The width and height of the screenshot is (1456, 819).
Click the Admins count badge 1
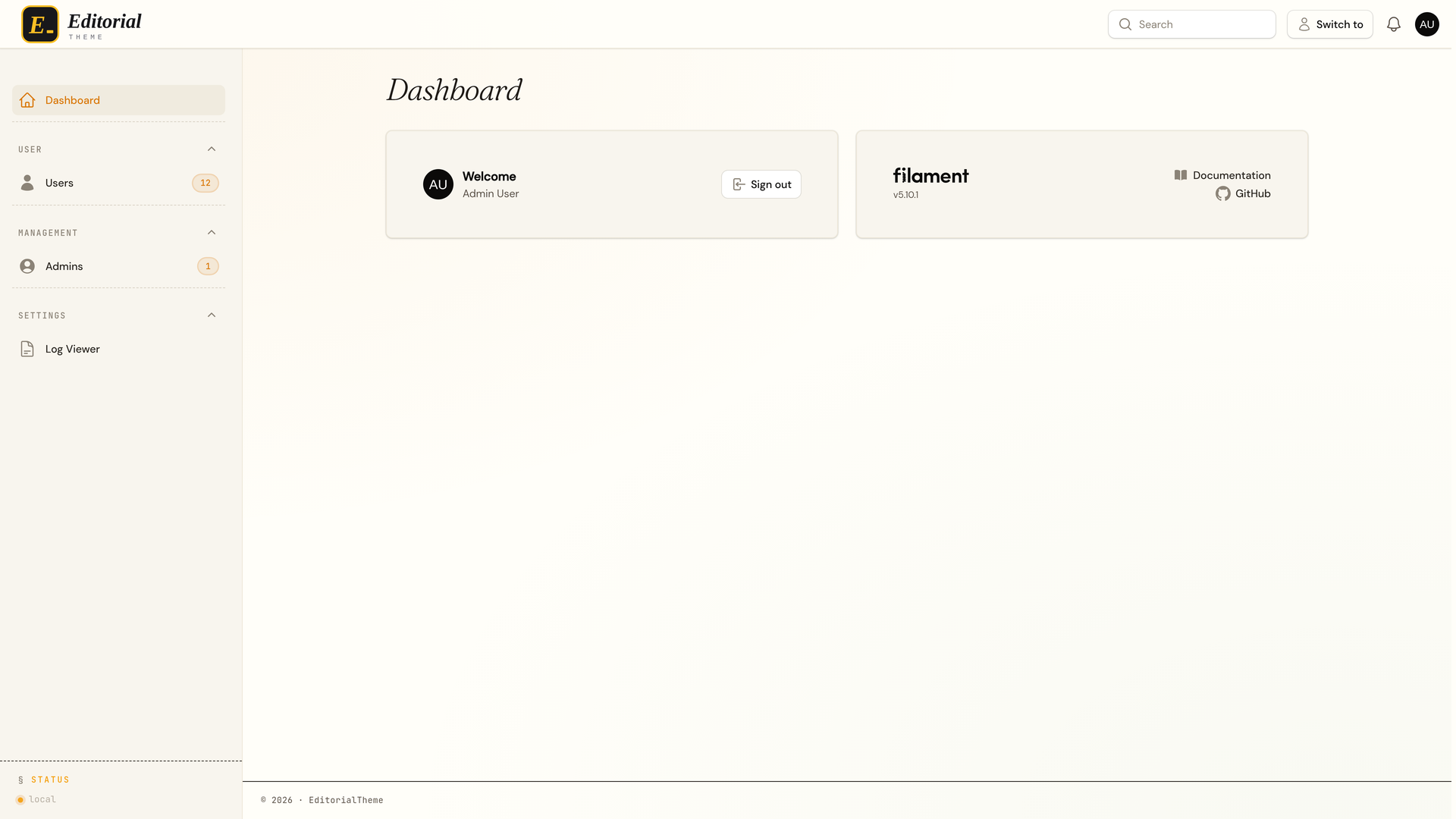208,266
